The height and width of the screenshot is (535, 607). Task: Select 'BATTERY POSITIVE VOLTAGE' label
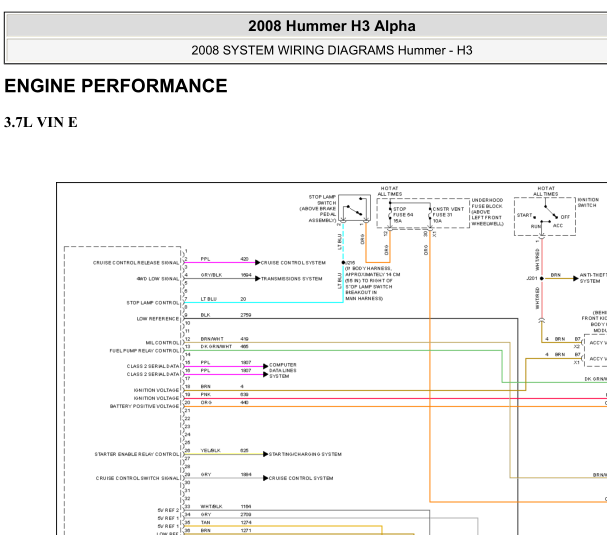[144, 406]
